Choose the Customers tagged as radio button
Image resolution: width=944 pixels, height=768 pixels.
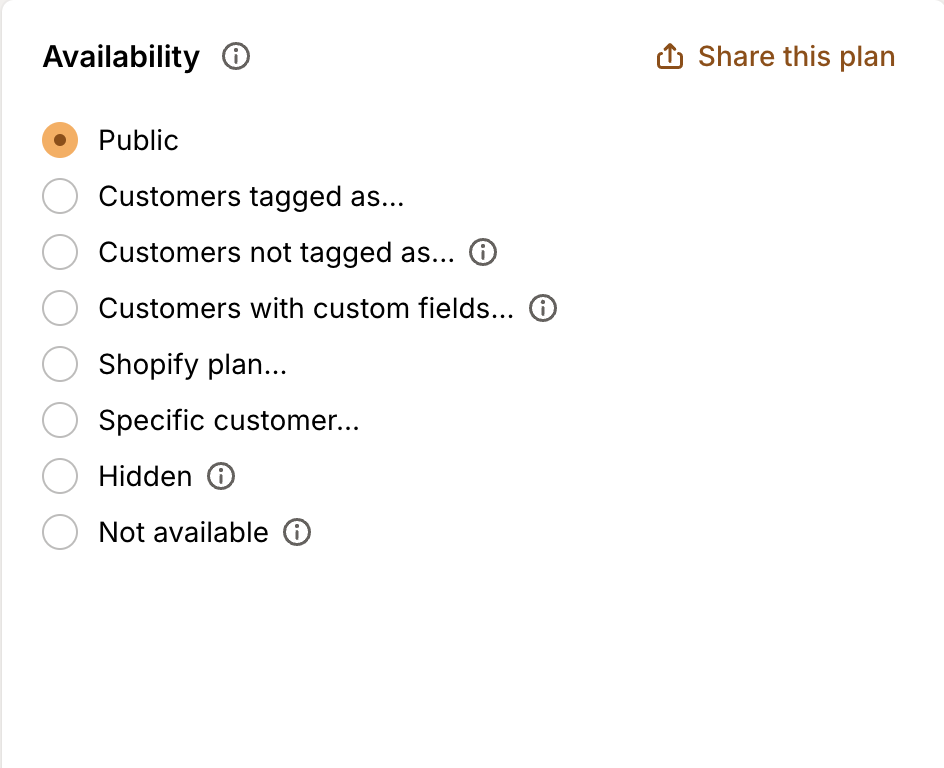(60, 197)
